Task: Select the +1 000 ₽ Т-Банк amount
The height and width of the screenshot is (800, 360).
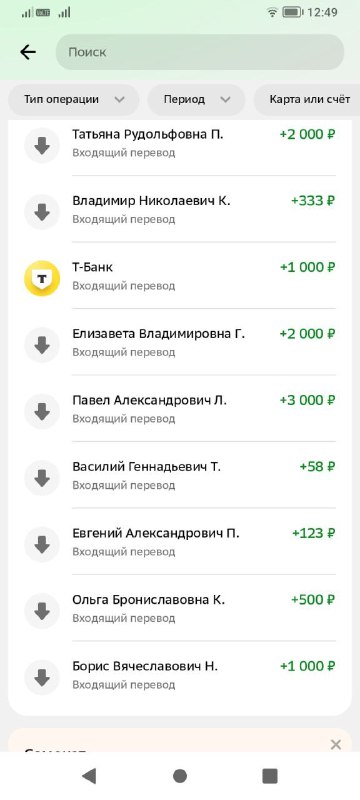Action: 307,267
